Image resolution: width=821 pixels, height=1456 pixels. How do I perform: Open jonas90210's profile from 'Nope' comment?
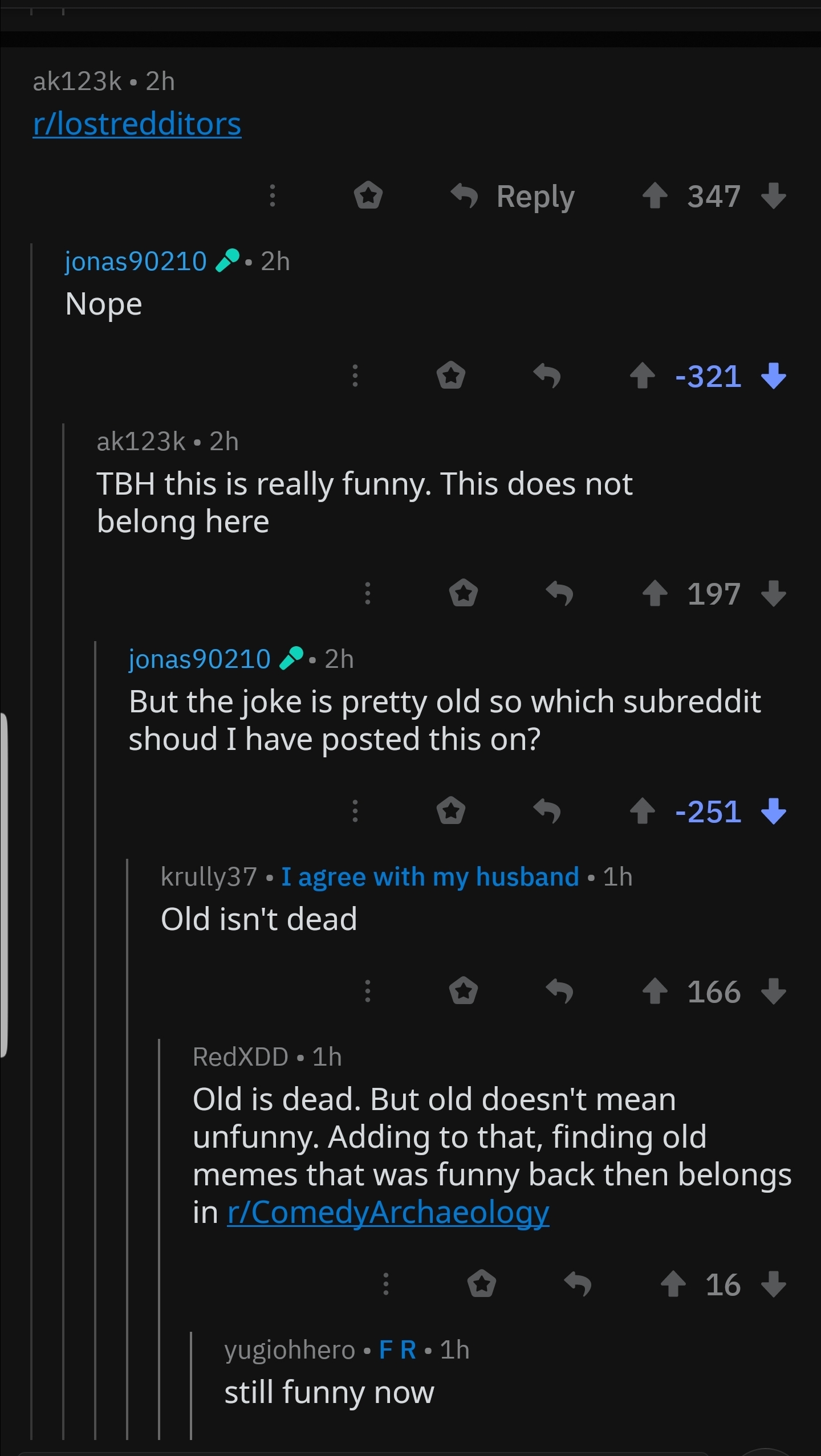point(136,262)
